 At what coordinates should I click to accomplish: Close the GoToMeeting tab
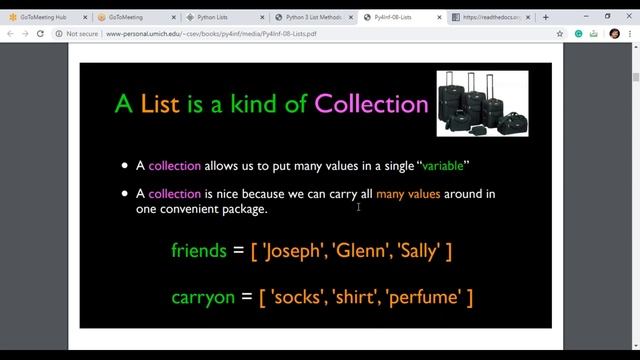(x=173, y=17)
